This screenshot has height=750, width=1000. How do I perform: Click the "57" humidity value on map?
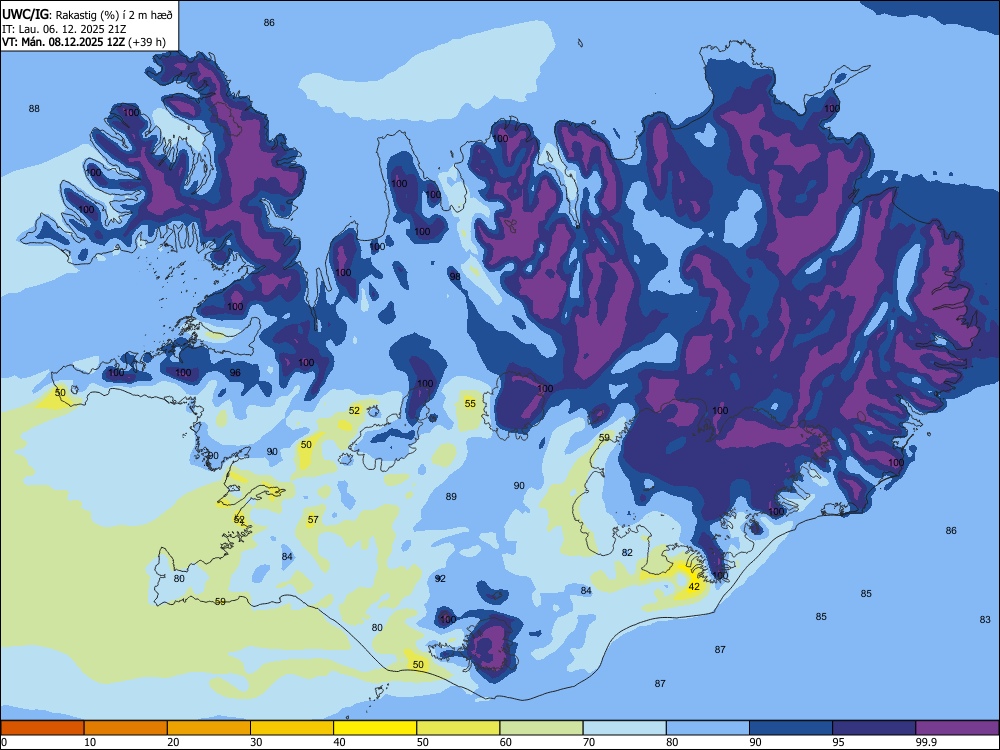(x=313, y=520)
